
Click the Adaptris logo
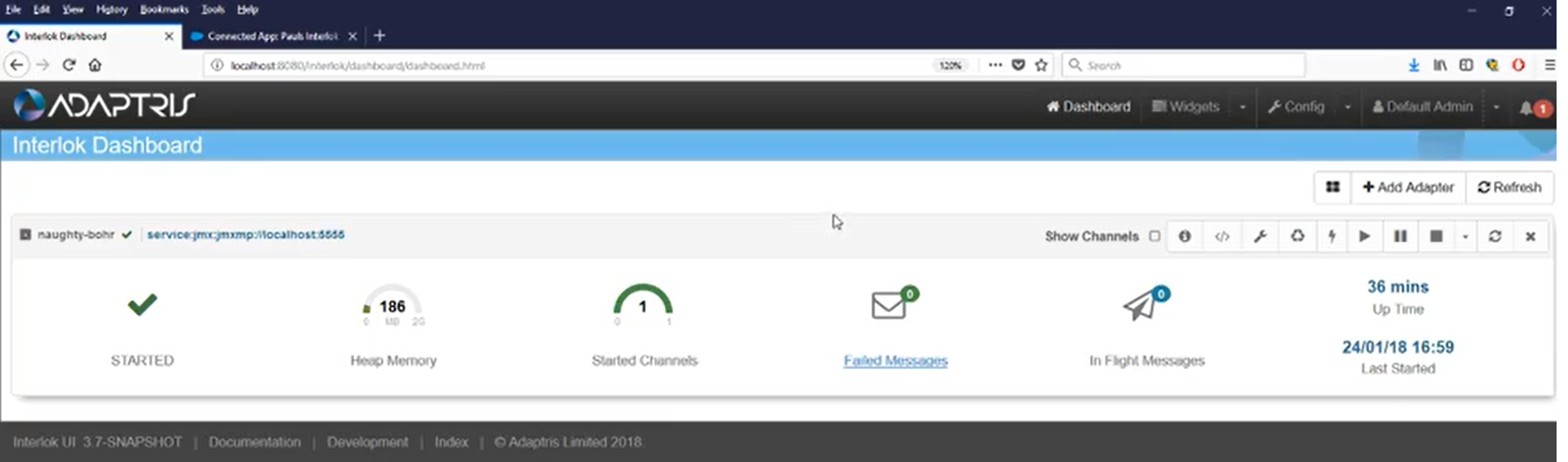click(104, 105)
